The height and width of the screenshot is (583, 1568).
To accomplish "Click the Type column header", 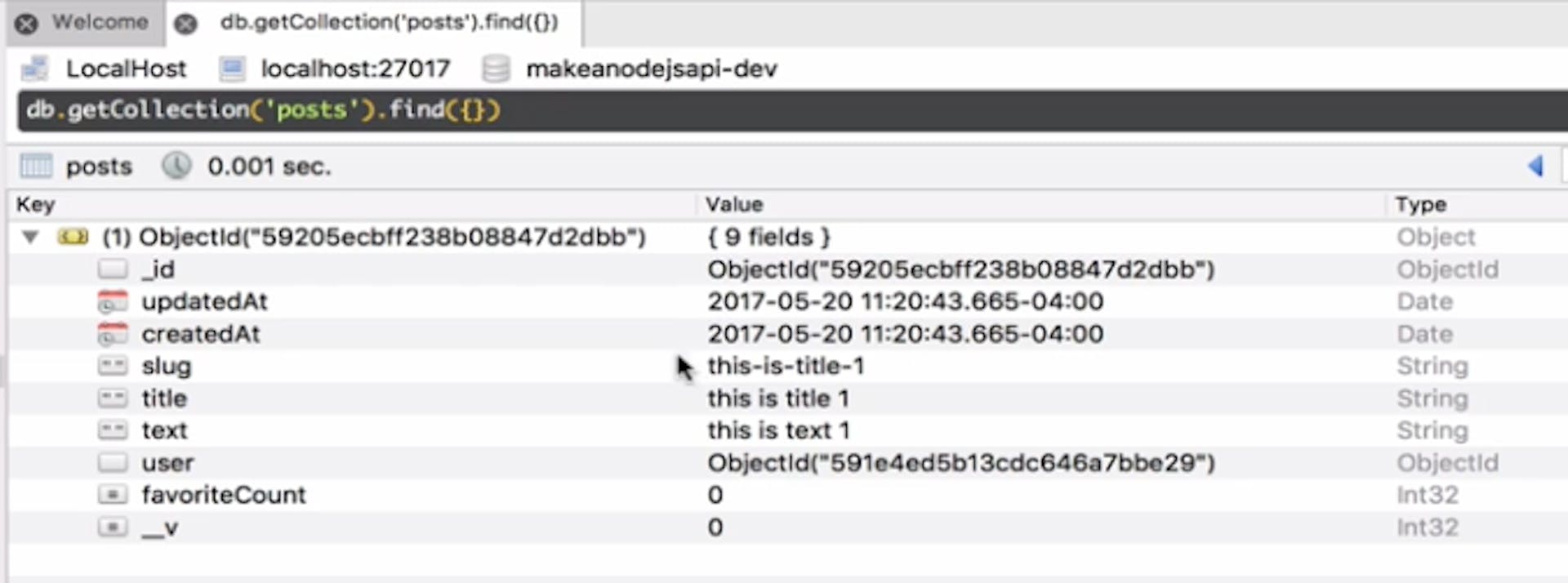I will [x=1420, y=204].
